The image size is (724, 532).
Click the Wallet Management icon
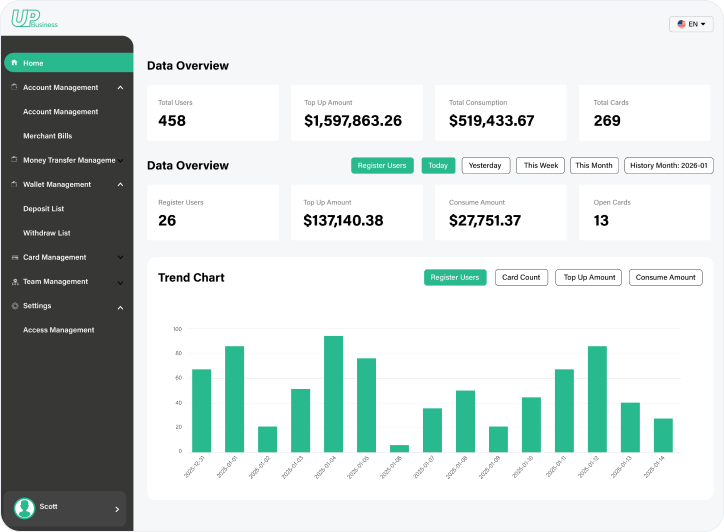[14, 185]
